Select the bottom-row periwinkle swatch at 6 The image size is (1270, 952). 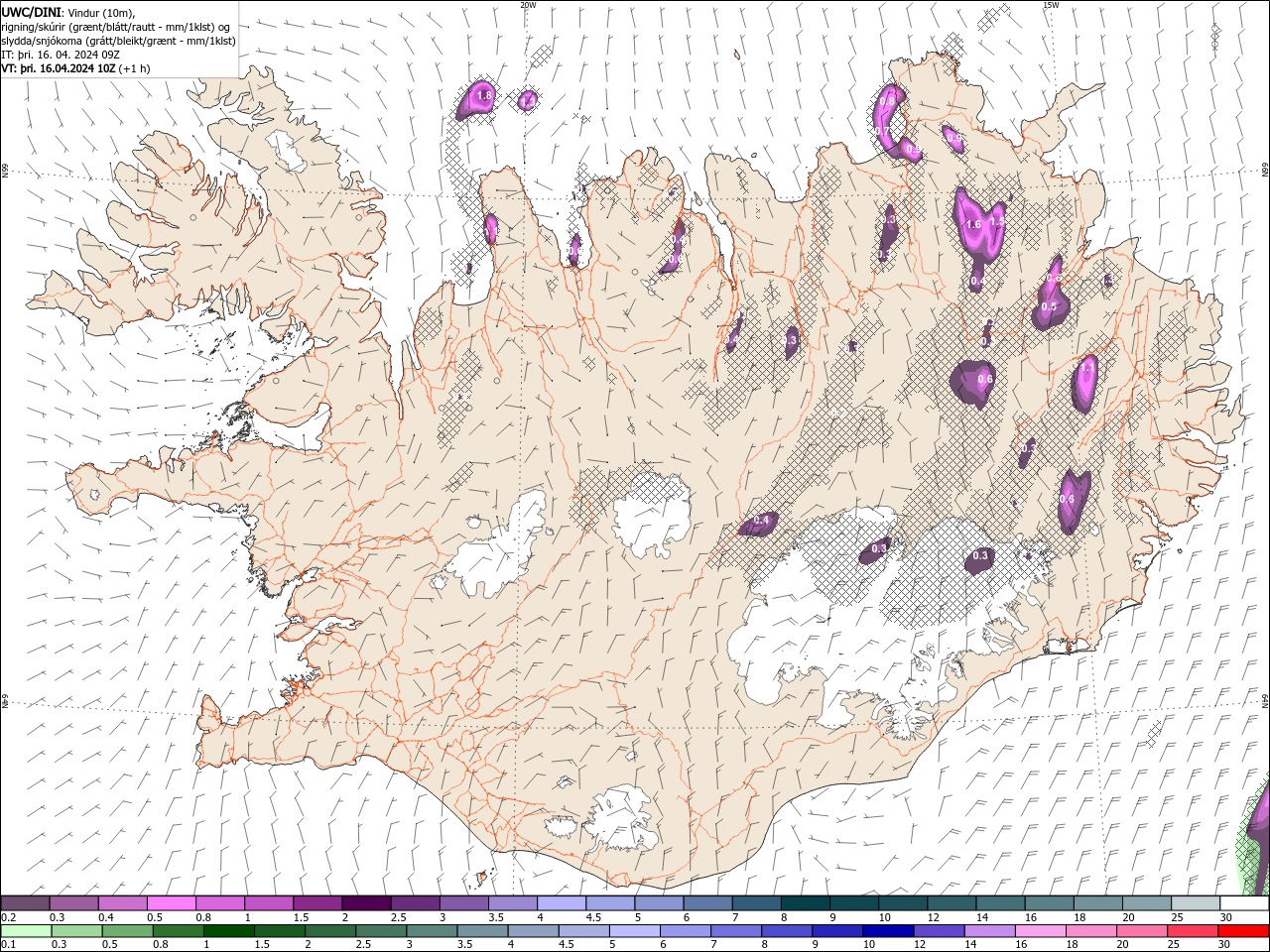686,931
